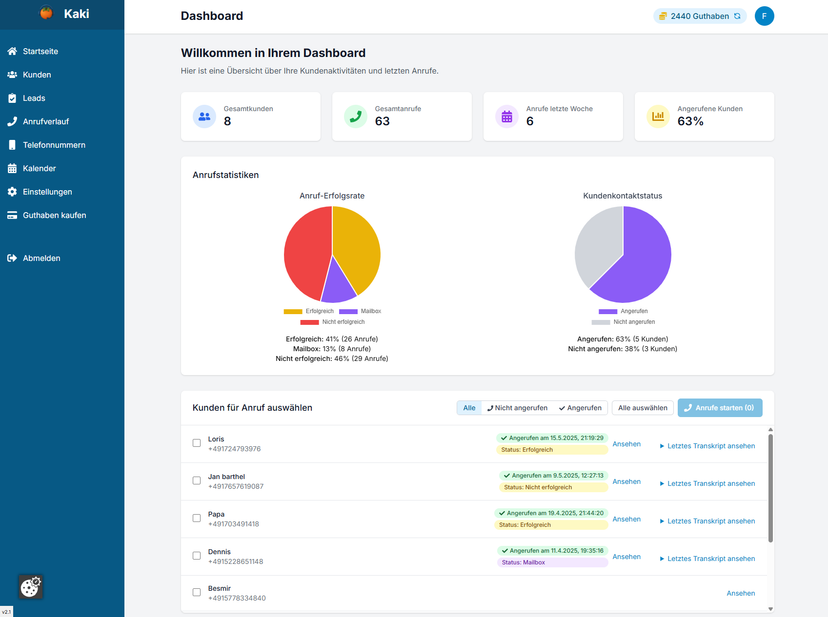Open Anrufverlauf in the sidebar
This screenshot has width=828, height=617.
coord(45,122)
